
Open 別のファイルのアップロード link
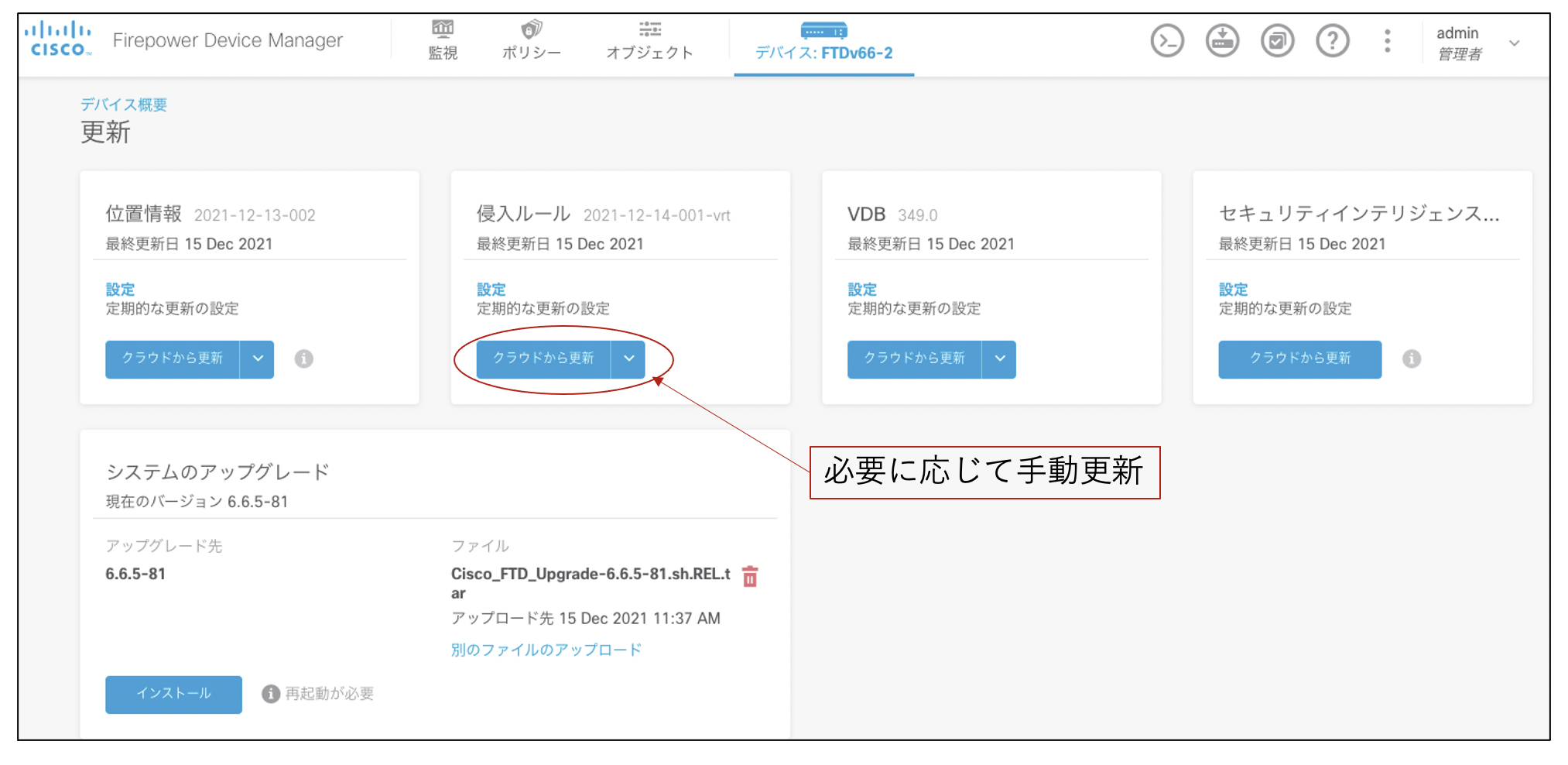click(x=546, y=650)
